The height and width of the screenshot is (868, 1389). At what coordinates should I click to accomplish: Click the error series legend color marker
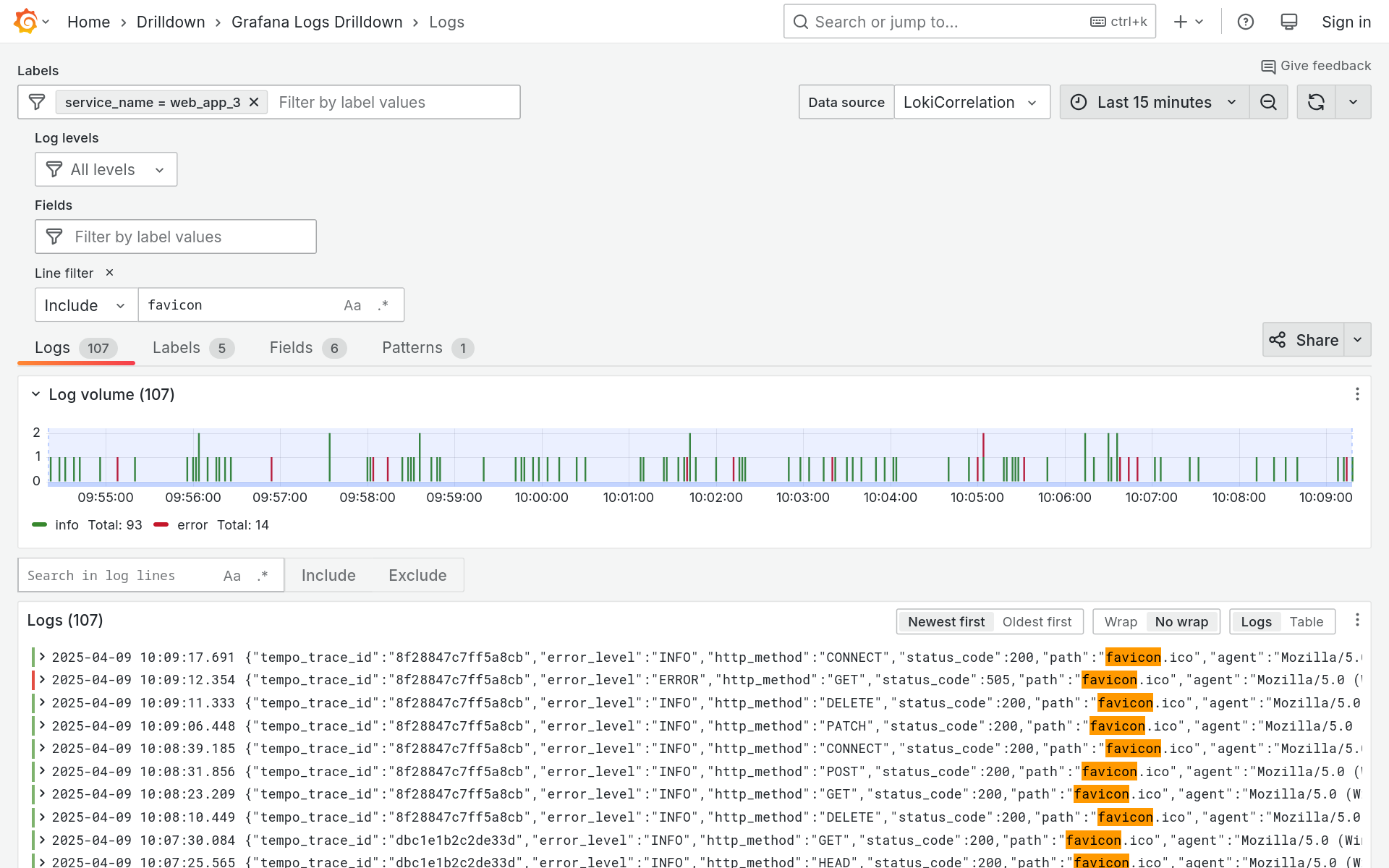point(161,524)
